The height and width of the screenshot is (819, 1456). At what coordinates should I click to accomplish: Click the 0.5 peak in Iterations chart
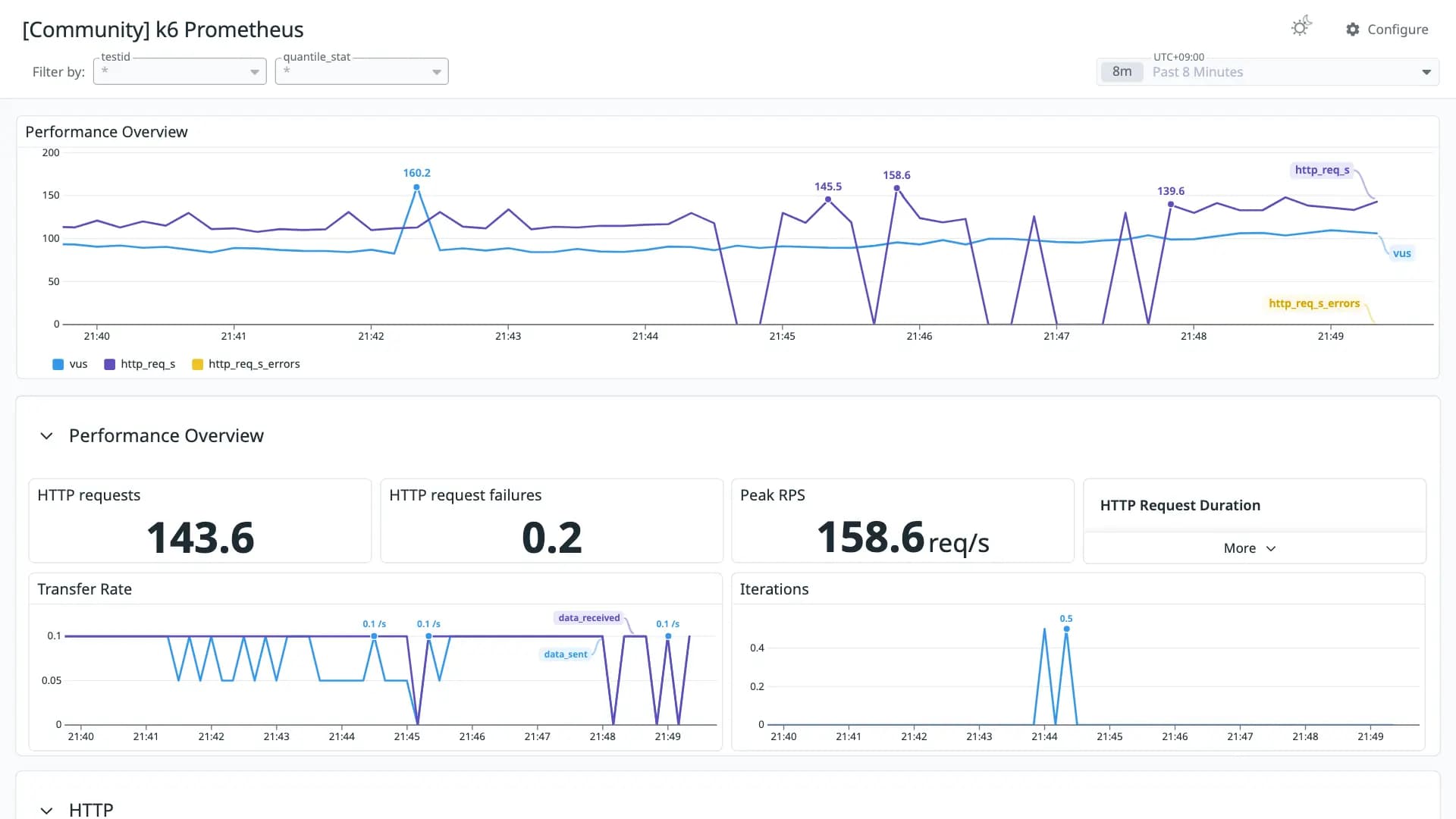1066,629
